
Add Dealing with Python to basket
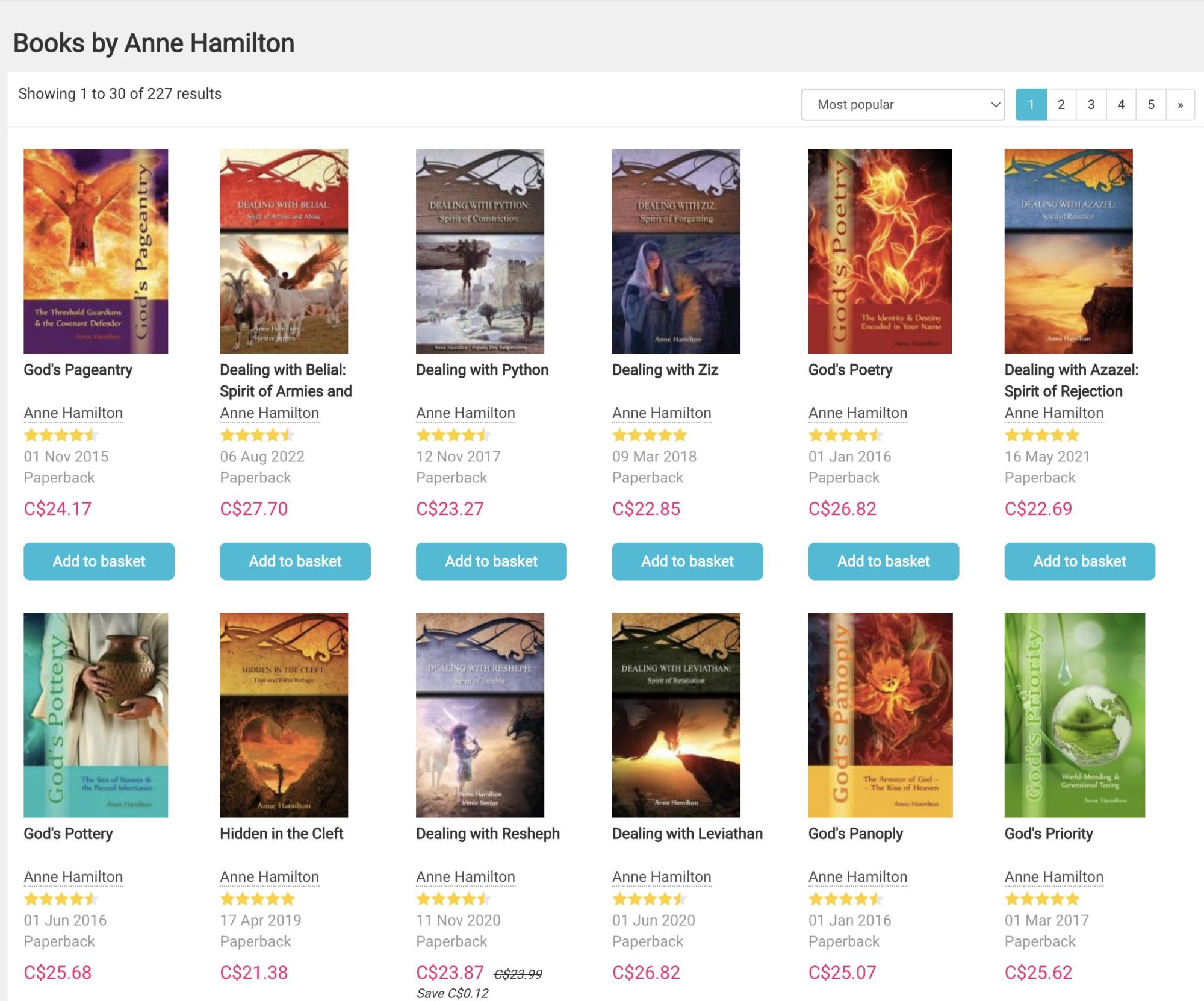pyautogui.click(x=491, y=561)
